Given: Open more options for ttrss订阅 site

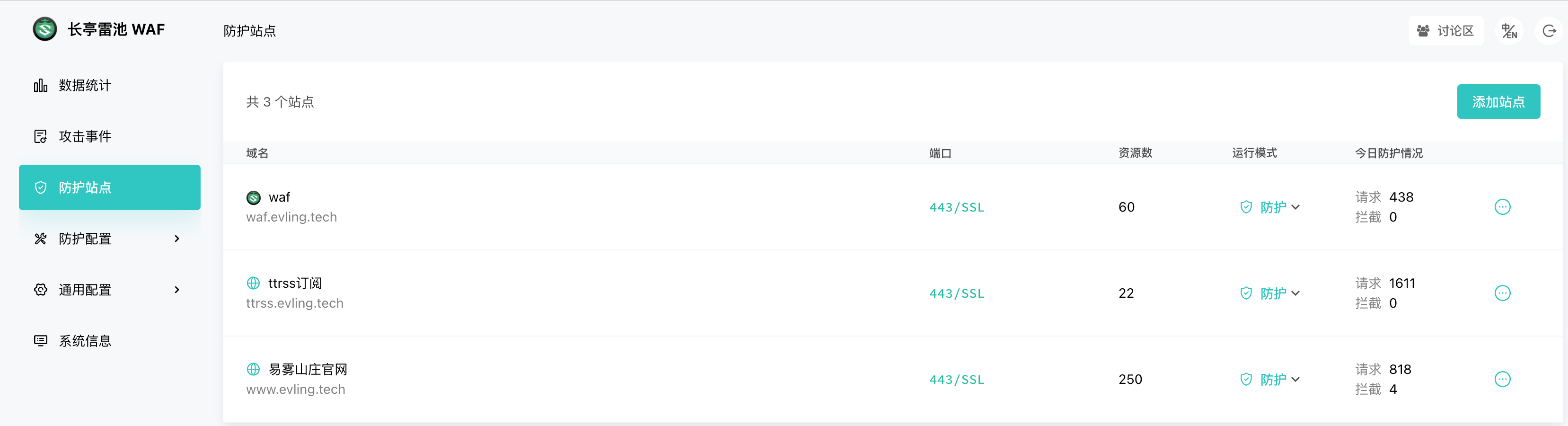Looking at the screenshot, I should coord(1502,293).
